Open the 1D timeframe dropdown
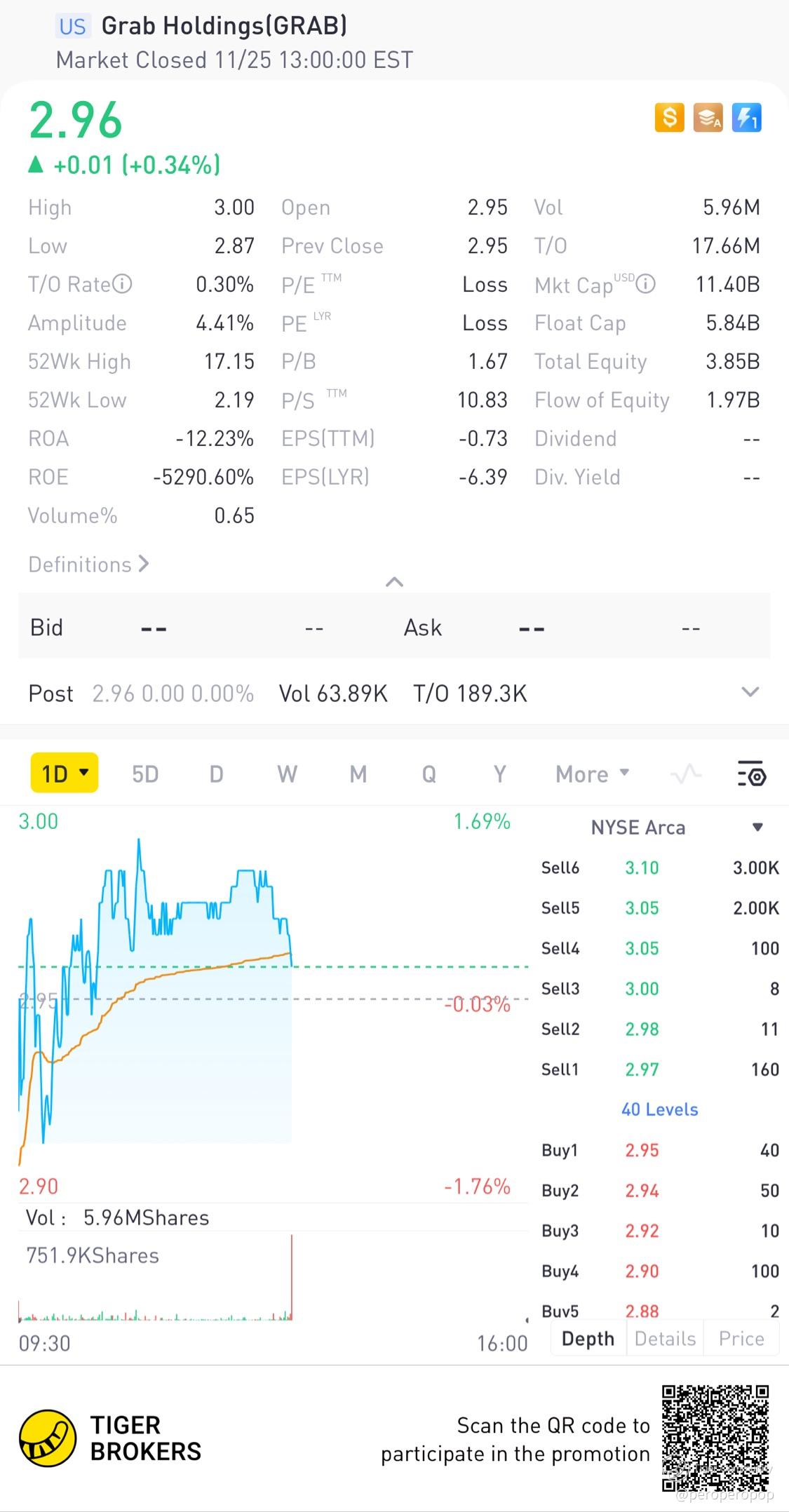 coord(65,774)
